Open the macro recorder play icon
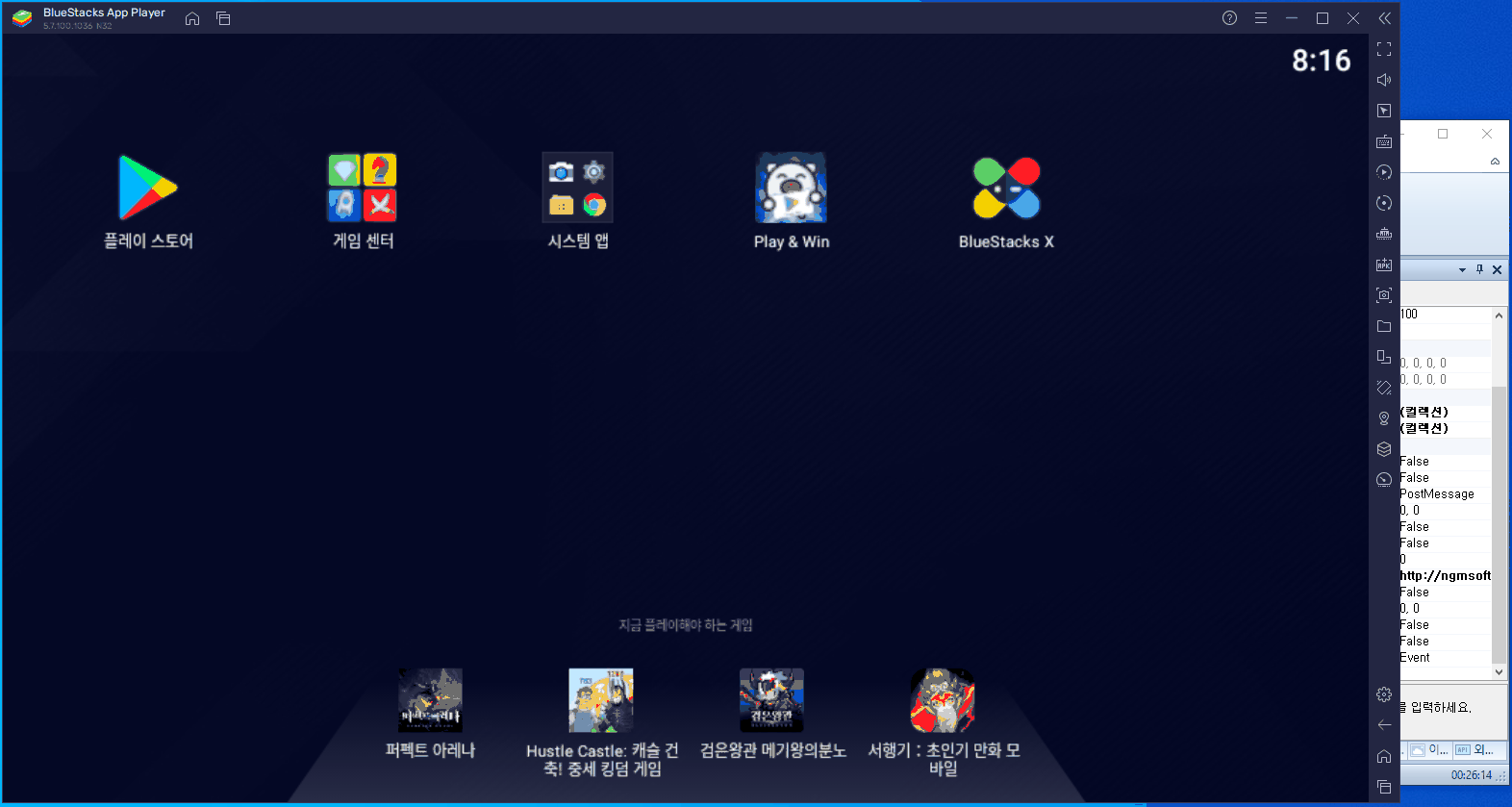 pos(1384,172)
